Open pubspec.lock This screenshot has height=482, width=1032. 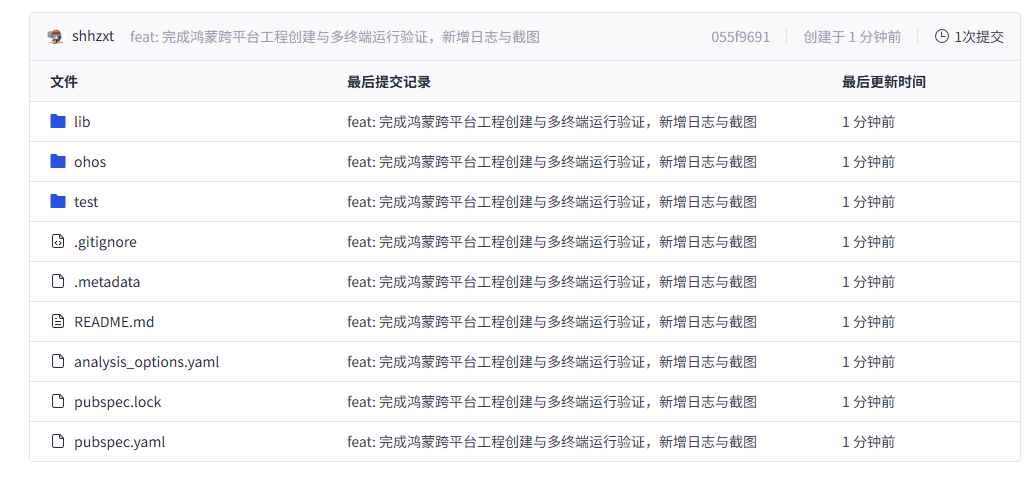pos(118,402)
